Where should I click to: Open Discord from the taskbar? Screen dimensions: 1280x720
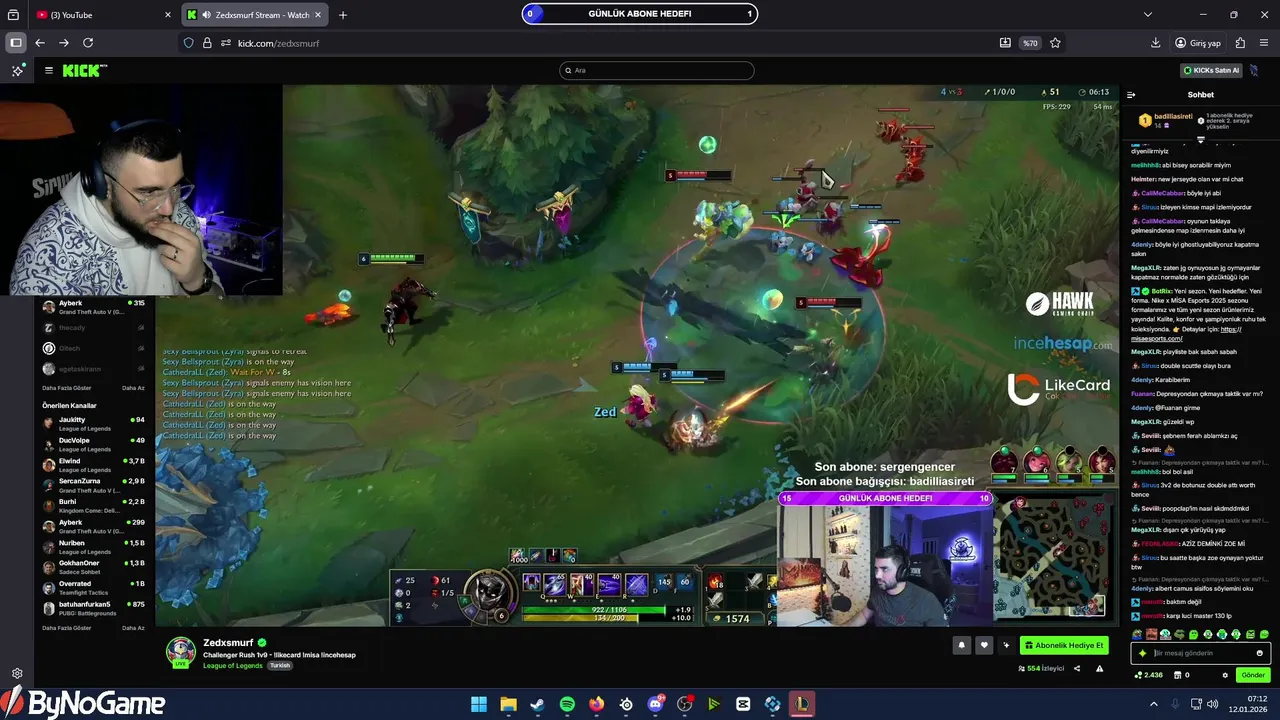point(656,704)
